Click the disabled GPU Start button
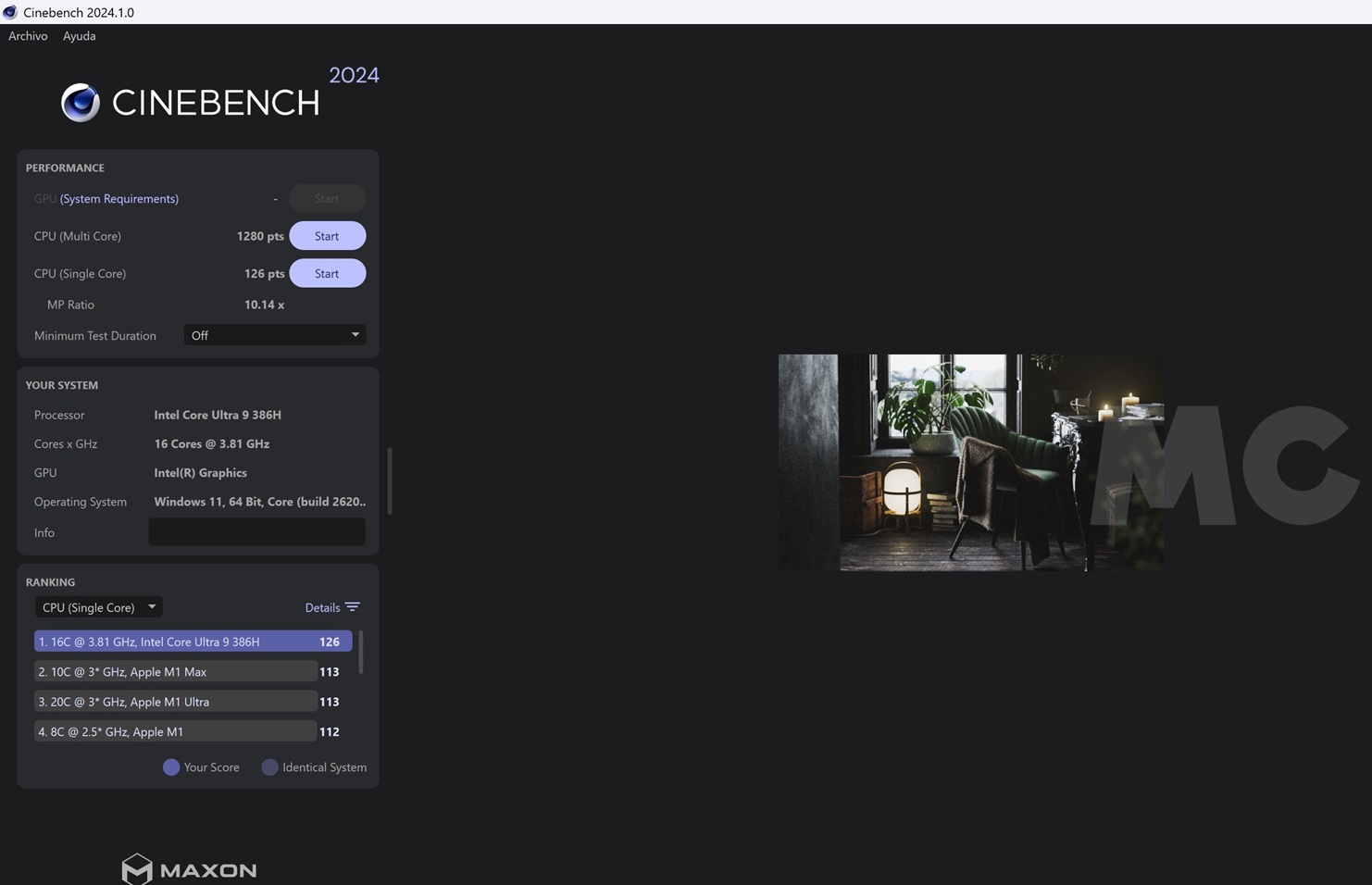The height and width of the screenshot is (885, 1372). [x=327, y=199]
